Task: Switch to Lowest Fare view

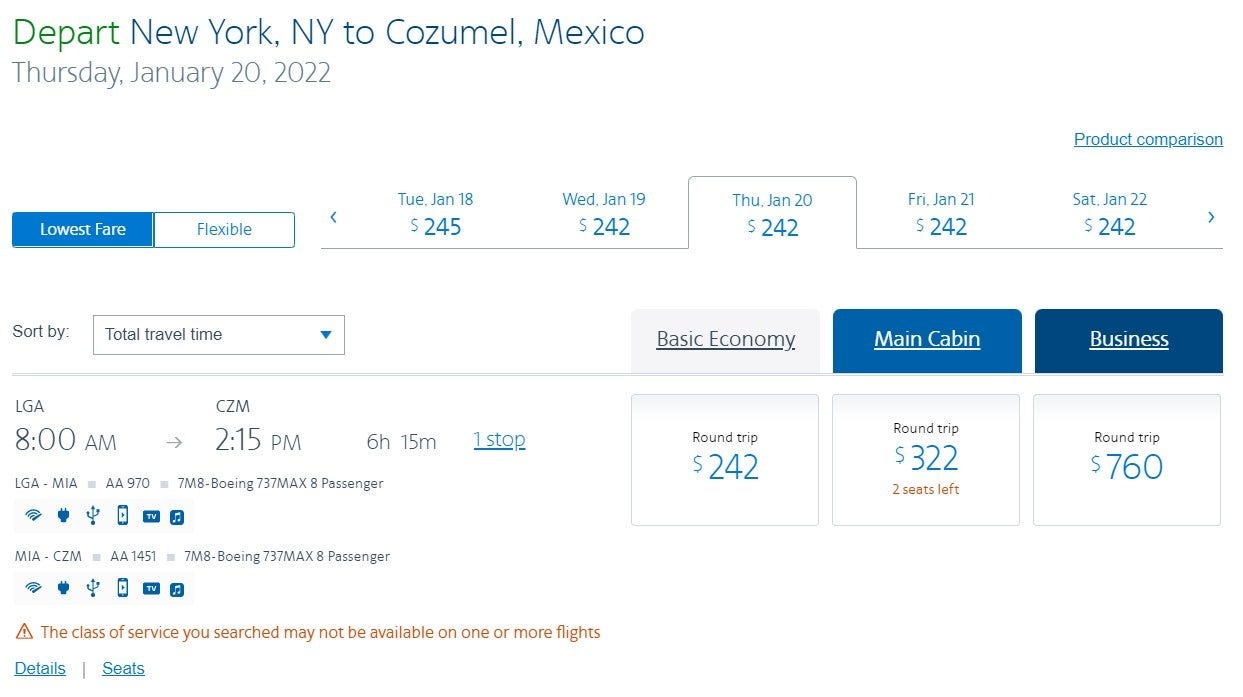Action: [83, 229]
